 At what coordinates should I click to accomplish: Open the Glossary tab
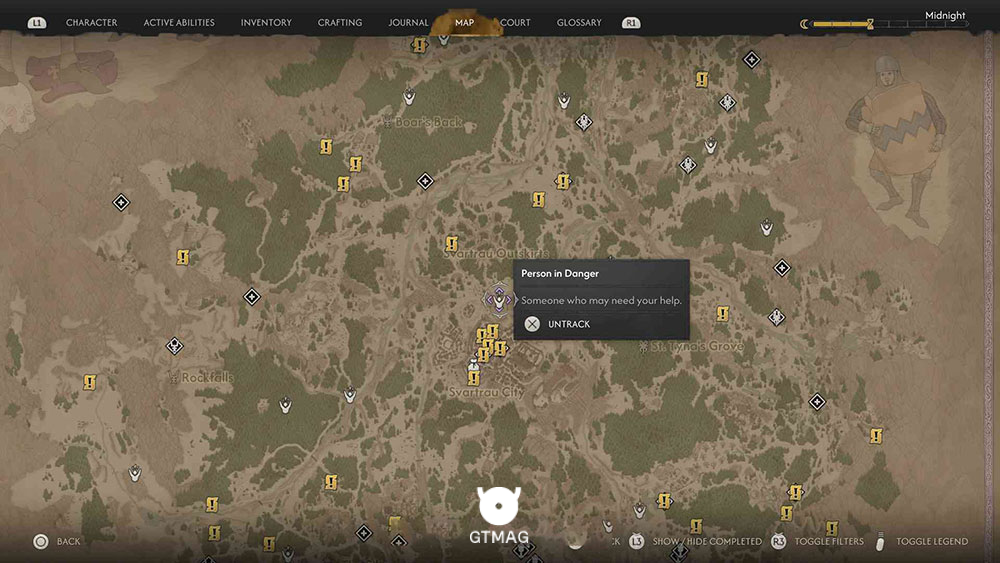coord(579,22)
